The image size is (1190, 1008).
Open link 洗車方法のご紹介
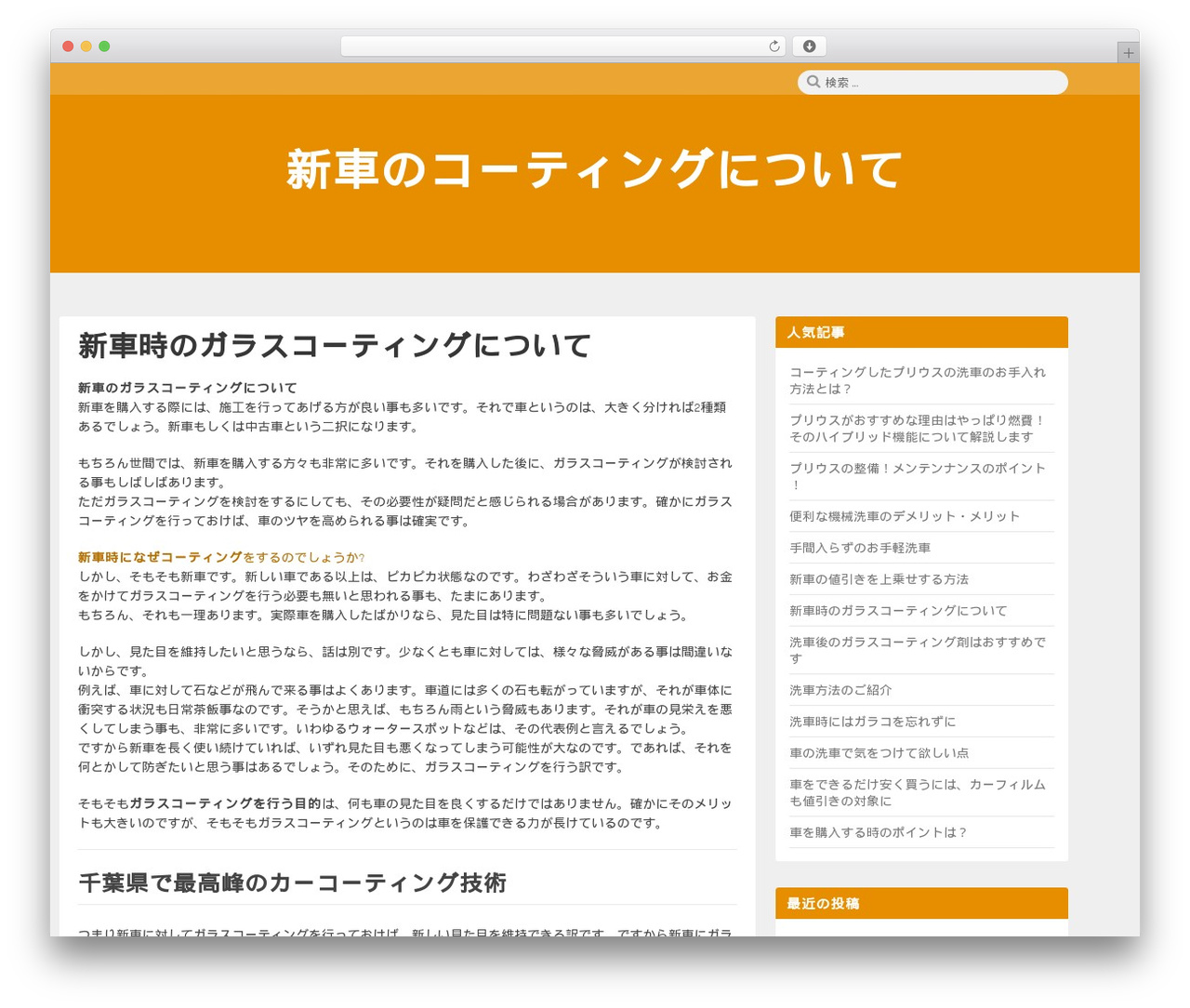click(840, 690)
